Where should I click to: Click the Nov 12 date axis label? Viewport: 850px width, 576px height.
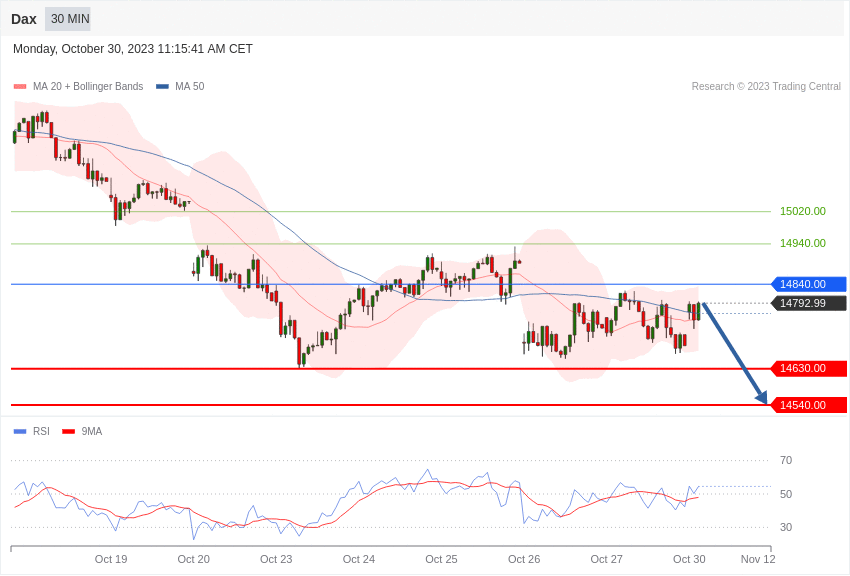(757, 559)
